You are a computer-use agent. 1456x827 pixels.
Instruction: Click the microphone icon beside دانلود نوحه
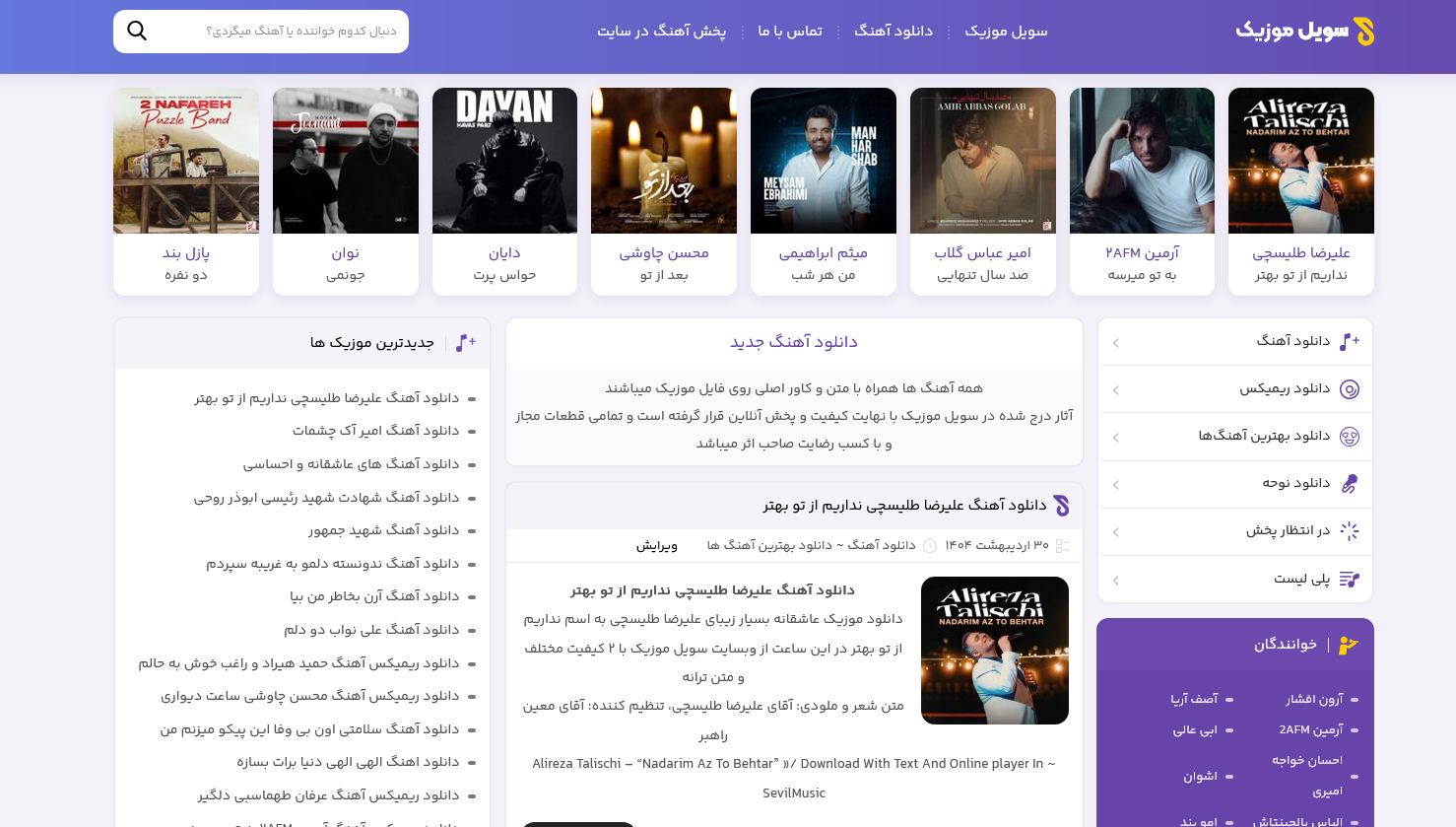[1350, 484]
